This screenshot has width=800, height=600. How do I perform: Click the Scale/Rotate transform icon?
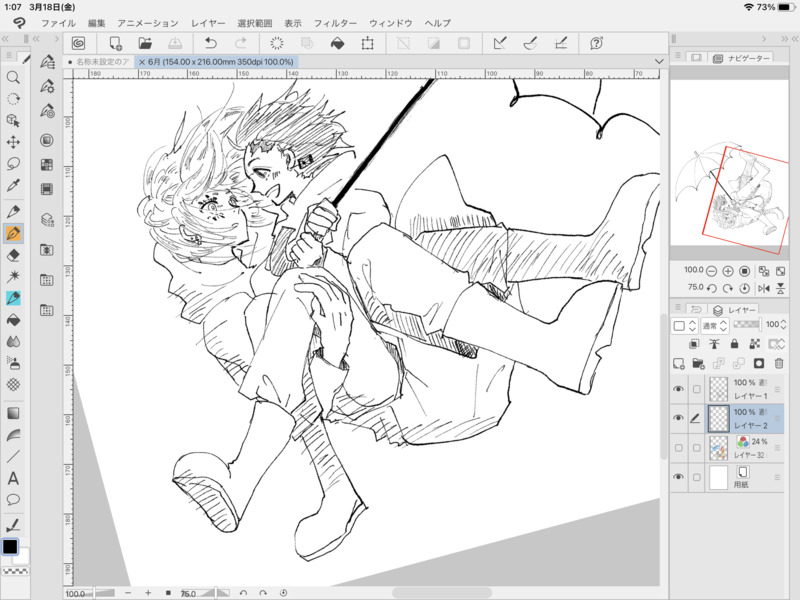[367, 43]
